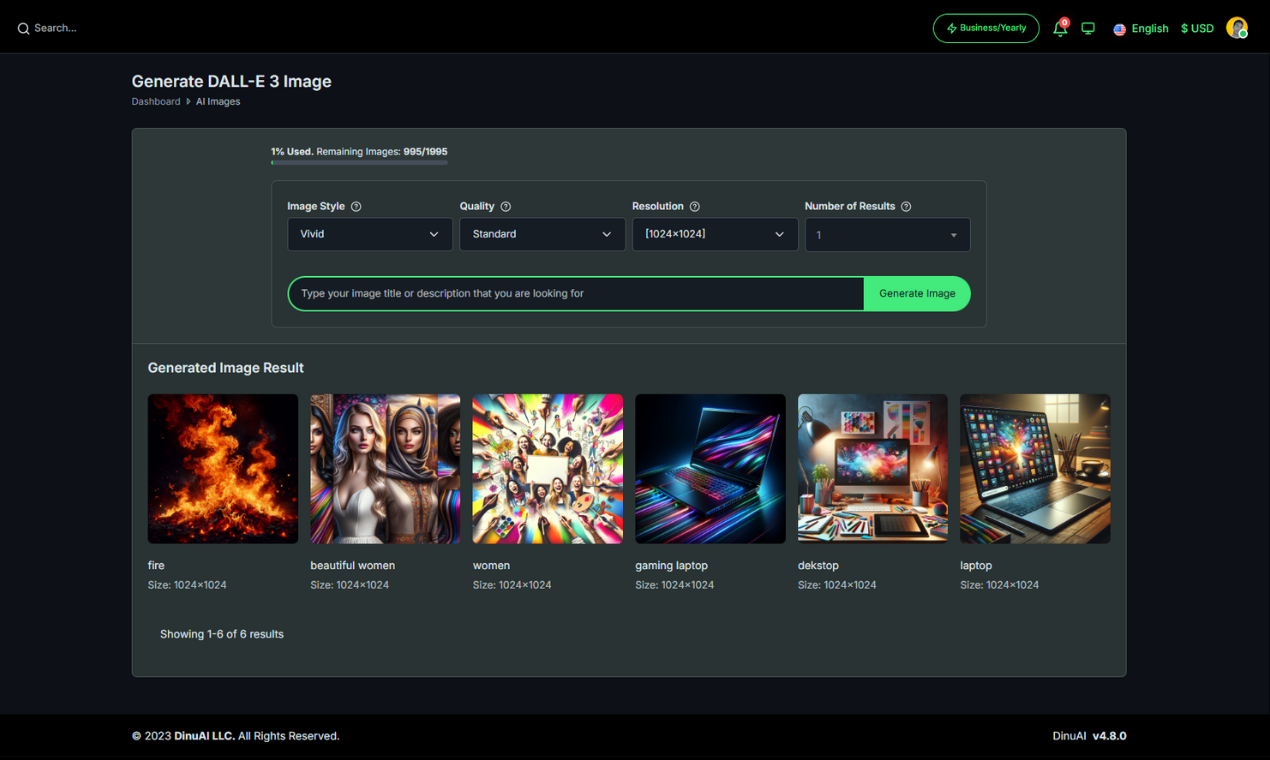Viewport: 1270px width, 760px height.
Task: Click the US flag language icon
Action: pyautogui.click(x=1119, y=28)
